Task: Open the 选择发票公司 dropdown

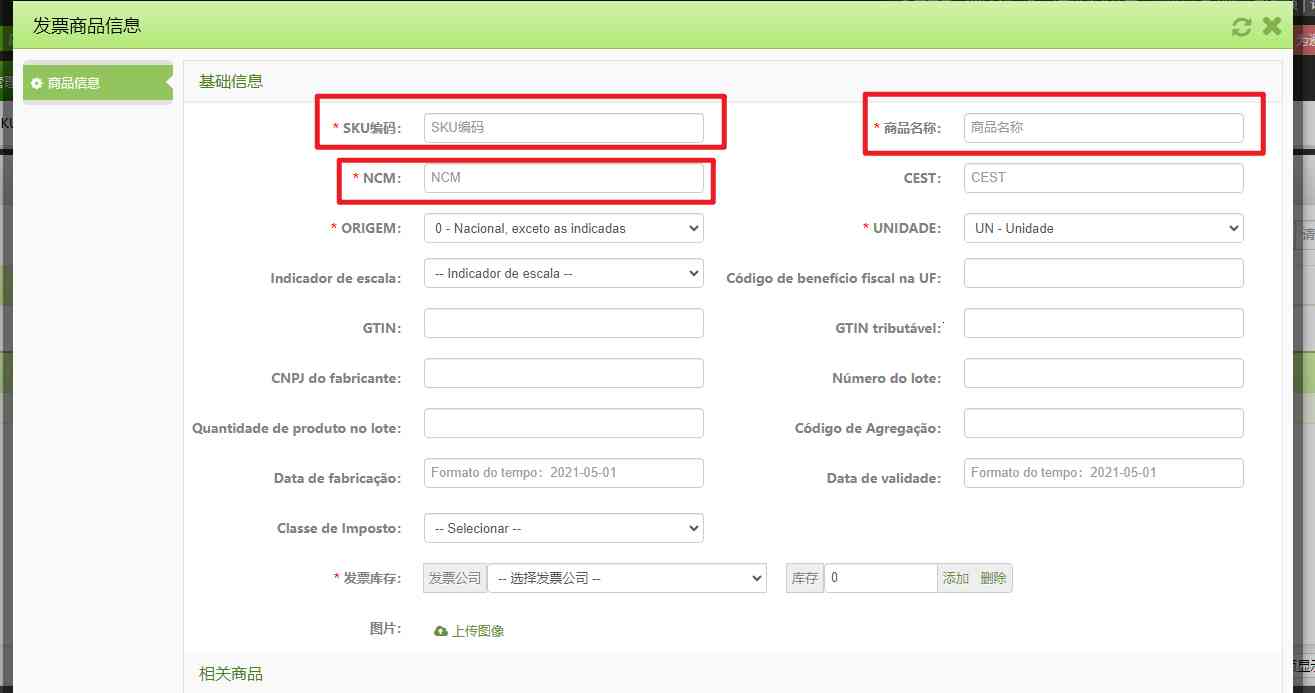Action: pos(626,578)
